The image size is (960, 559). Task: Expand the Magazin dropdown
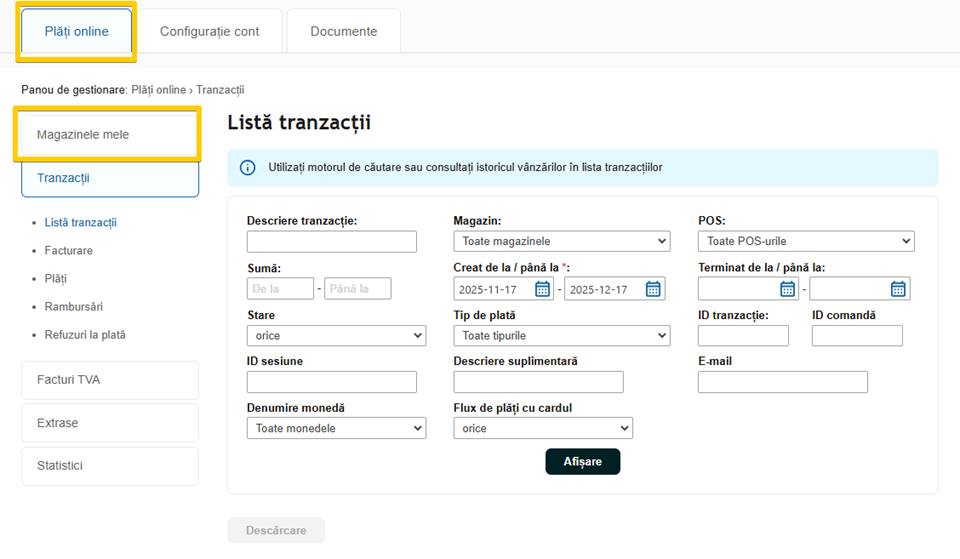pos(561,241)
